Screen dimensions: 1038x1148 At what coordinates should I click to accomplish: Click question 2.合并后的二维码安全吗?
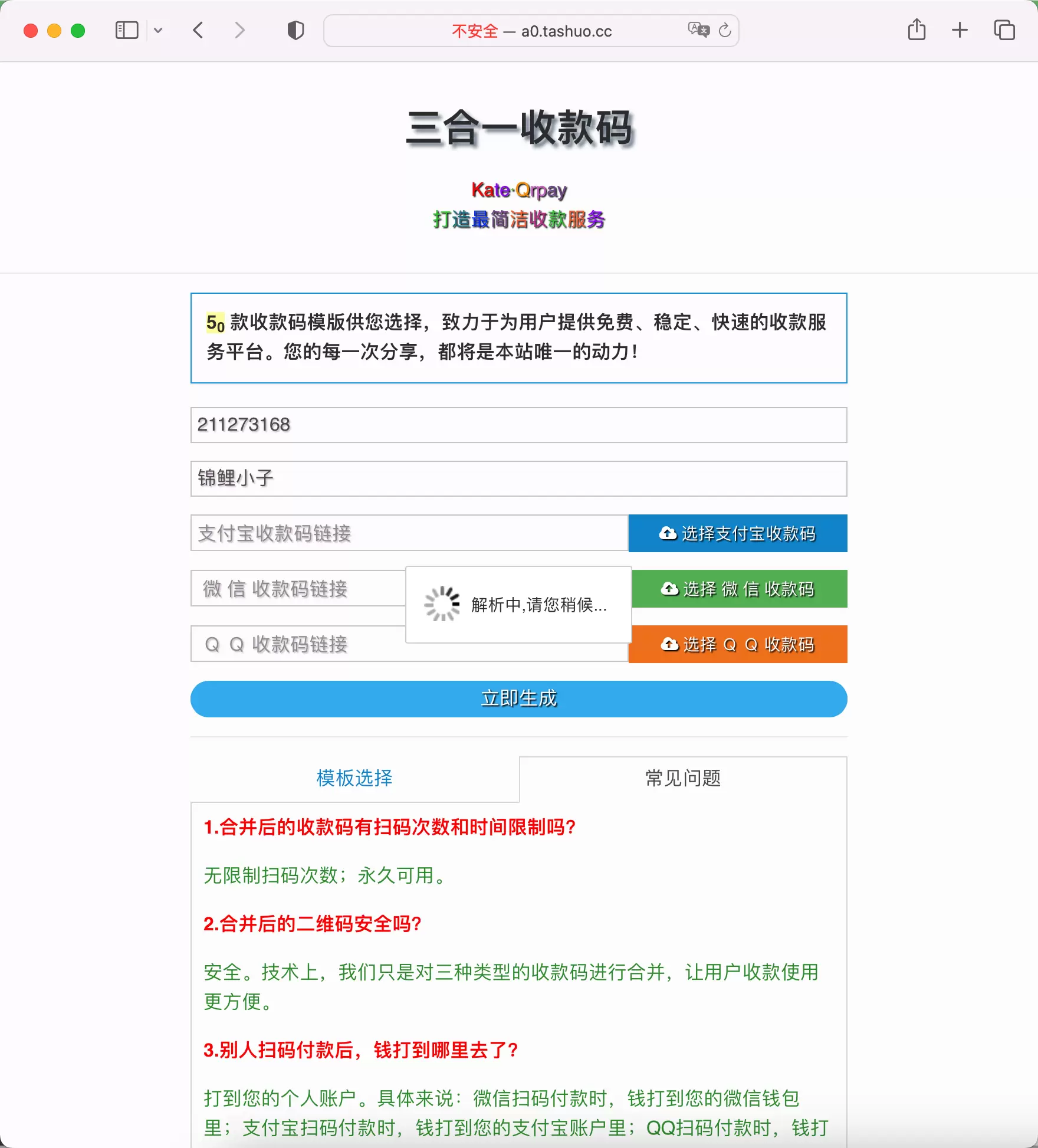point(313,924)
